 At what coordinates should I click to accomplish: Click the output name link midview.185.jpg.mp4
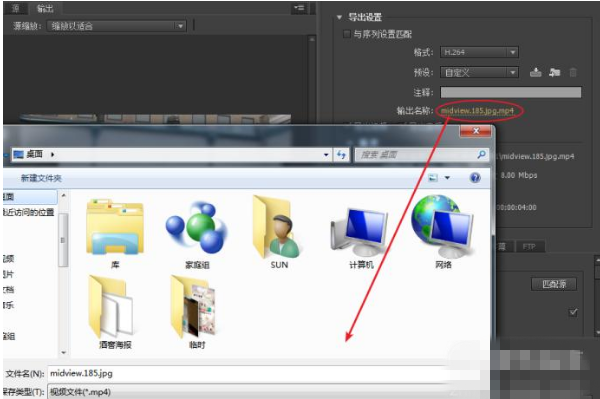[x=477, y=111]
